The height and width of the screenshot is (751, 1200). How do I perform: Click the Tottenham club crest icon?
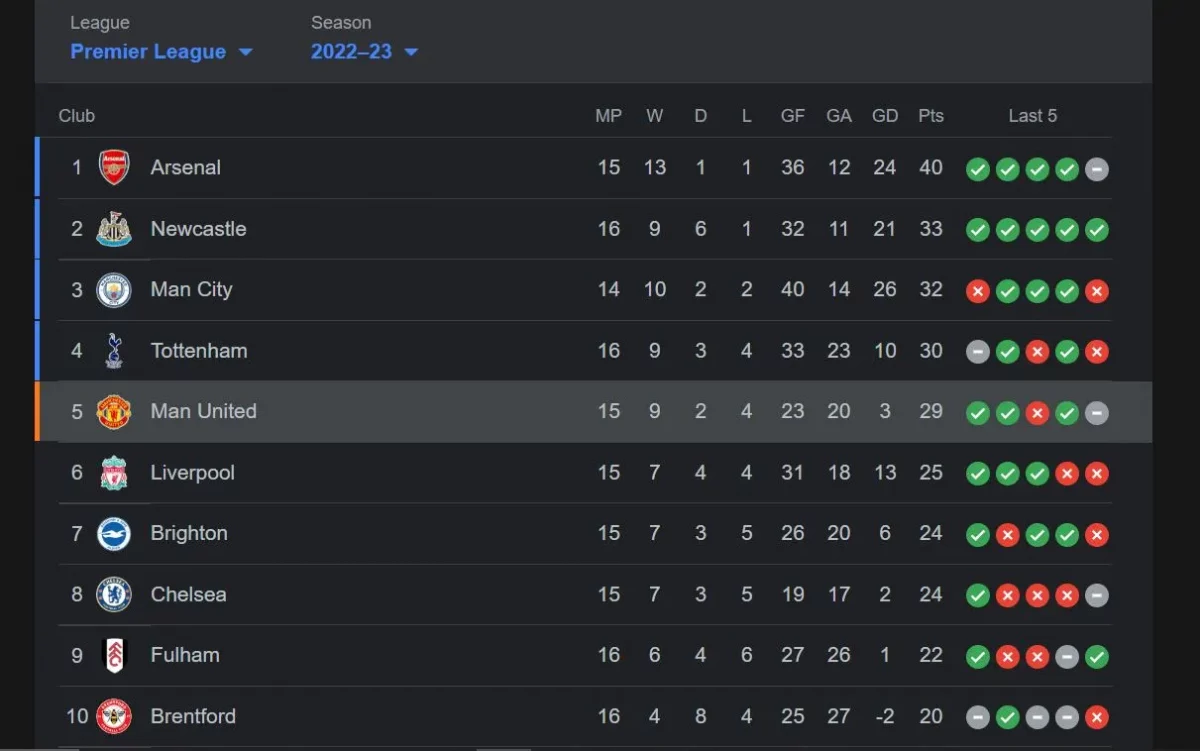(114, 351)
